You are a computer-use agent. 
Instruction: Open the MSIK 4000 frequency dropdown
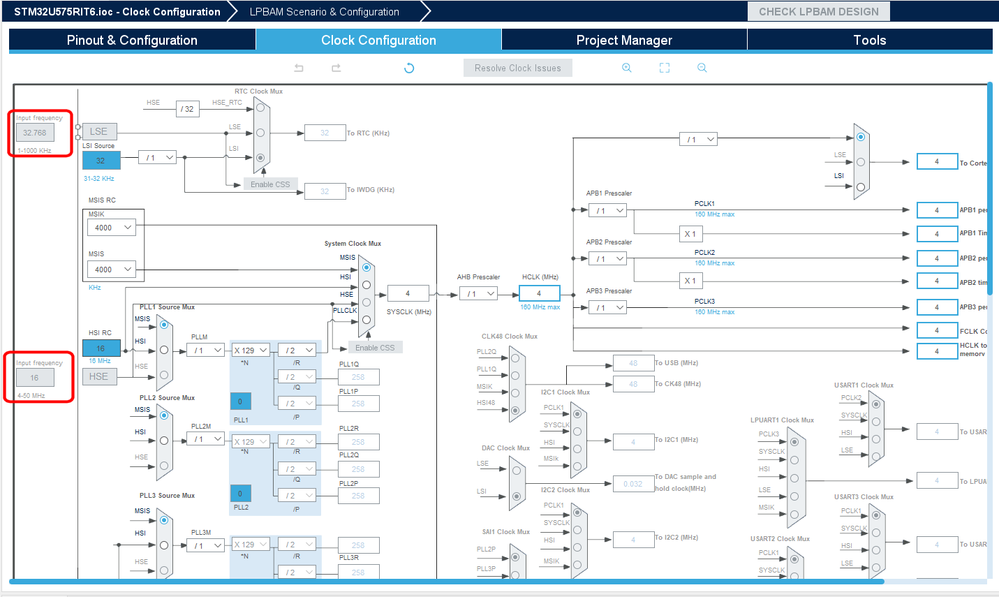(112, 227)
